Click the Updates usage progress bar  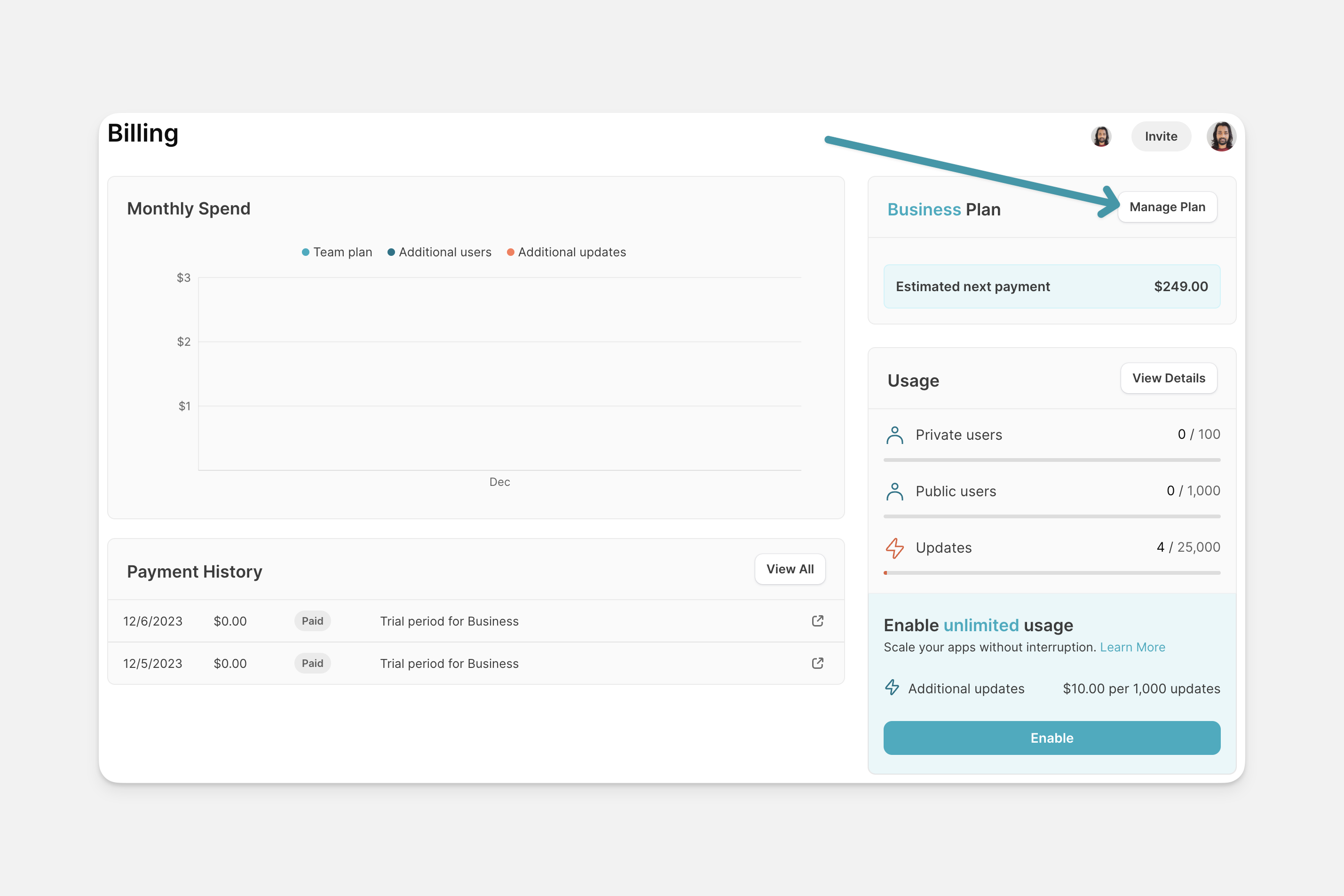(x=1051, y=572)
